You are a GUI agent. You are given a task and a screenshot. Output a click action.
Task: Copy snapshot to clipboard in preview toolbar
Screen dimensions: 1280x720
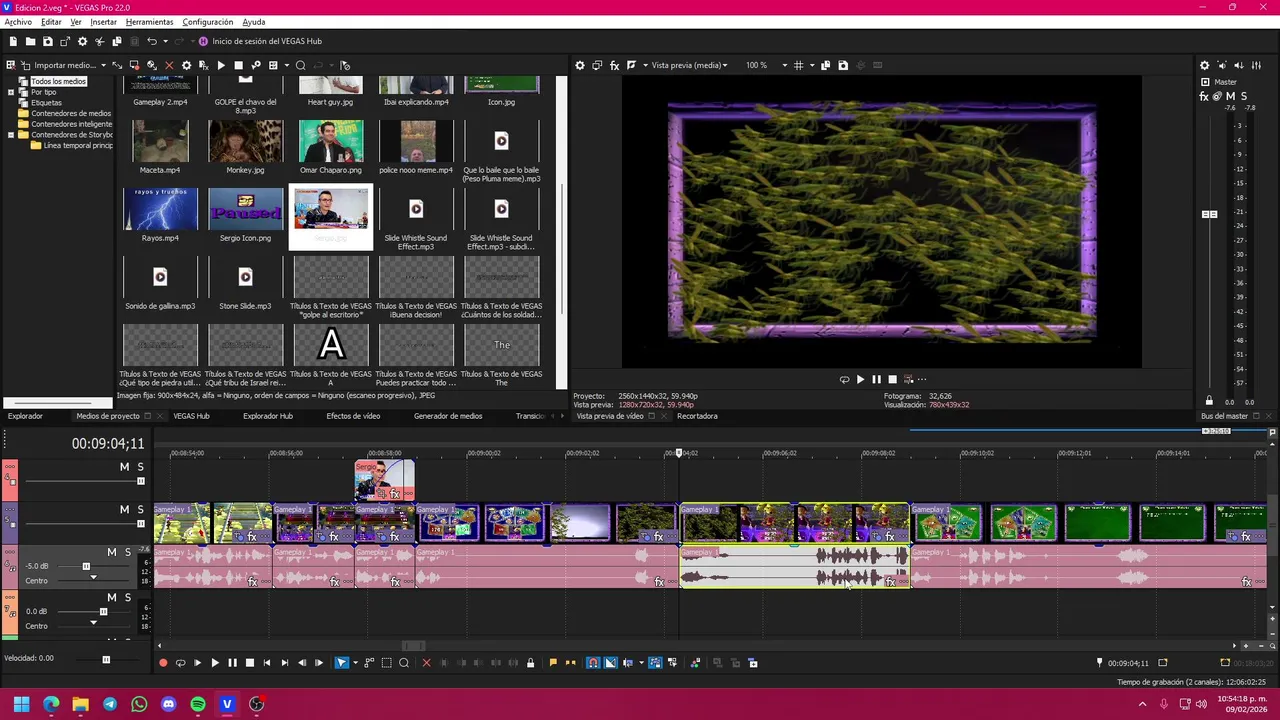(825, 65)
